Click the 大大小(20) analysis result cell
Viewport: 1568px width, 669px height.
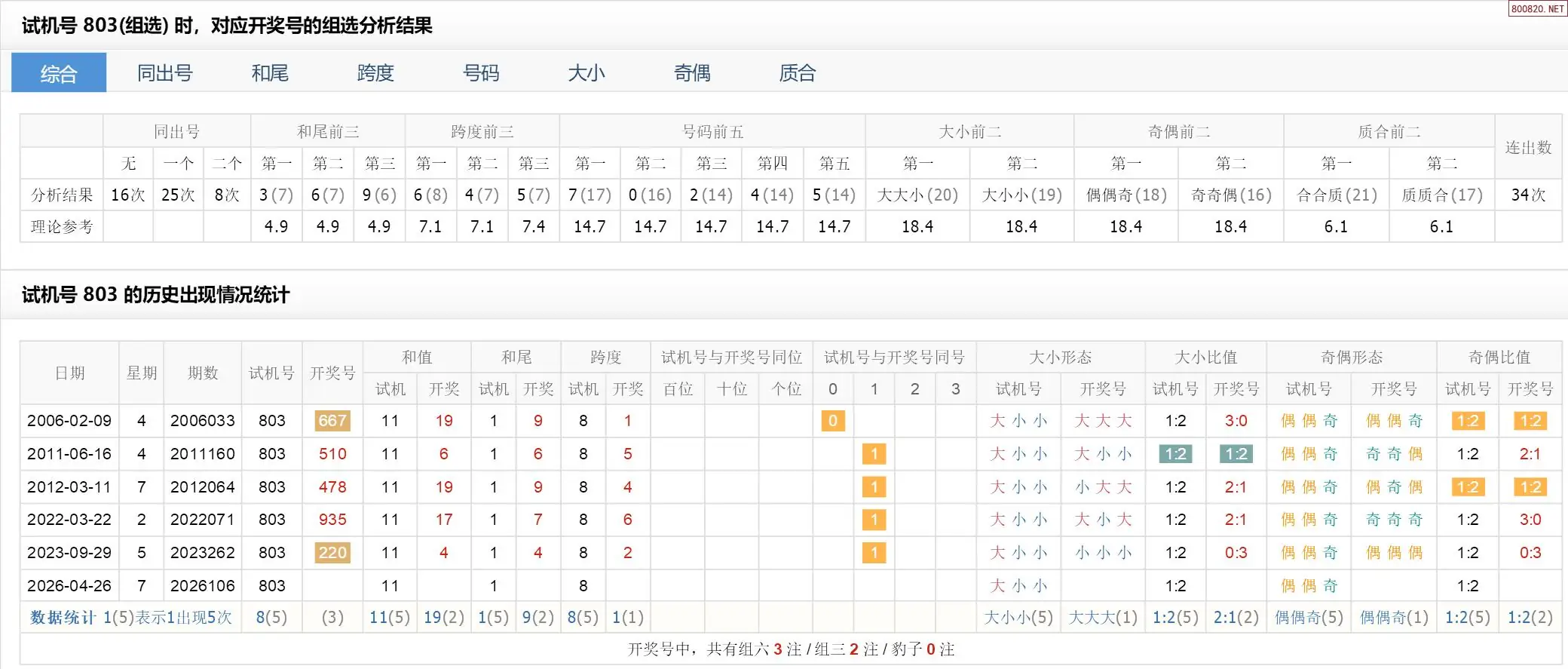(x=917, y=195)
